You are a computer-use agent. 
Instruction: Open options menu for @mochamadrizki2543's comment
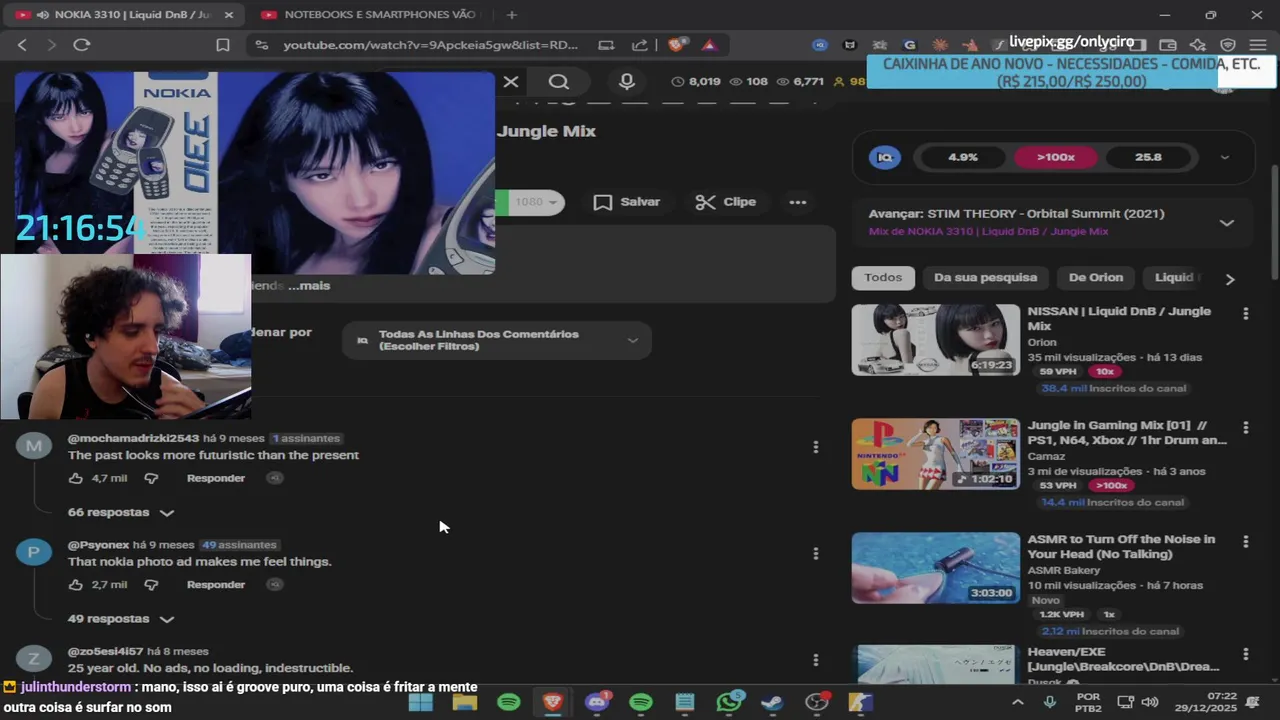[815, 447]
